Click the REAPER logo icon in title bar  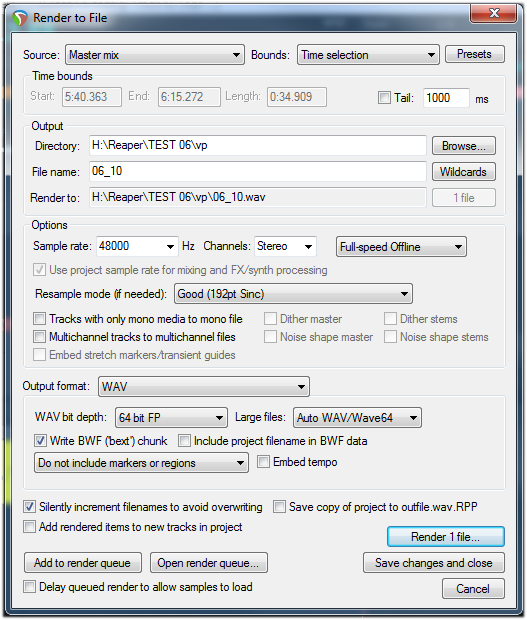coord(19,18)
